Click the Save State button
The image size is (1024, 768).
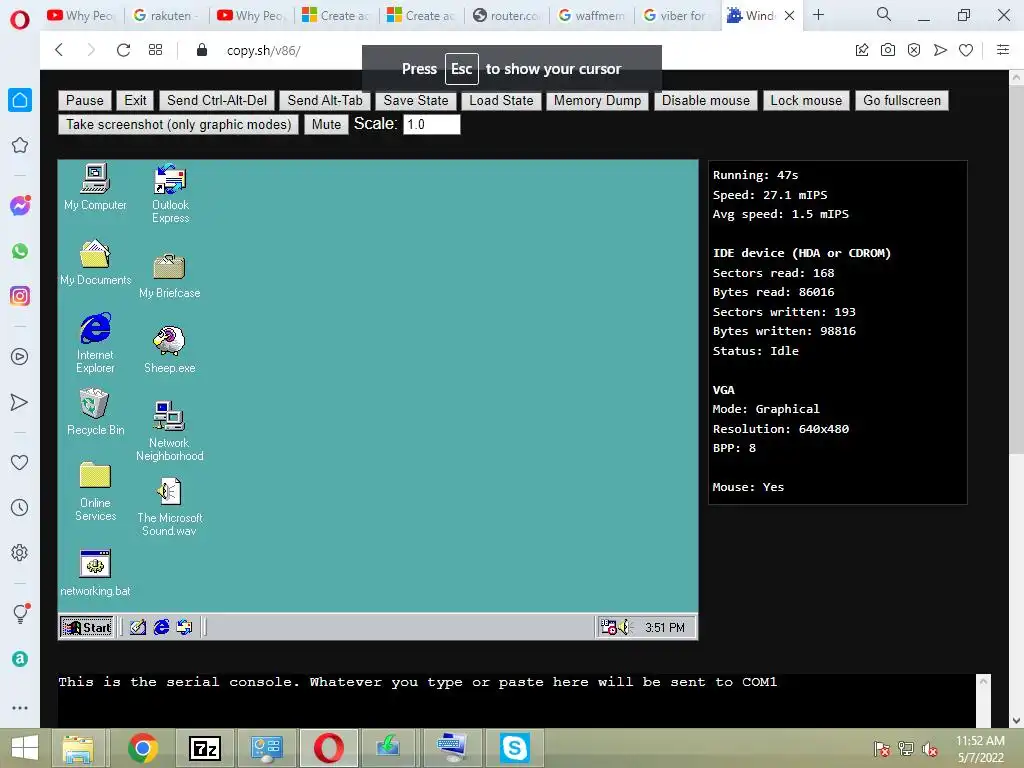[x=416, y=101]
